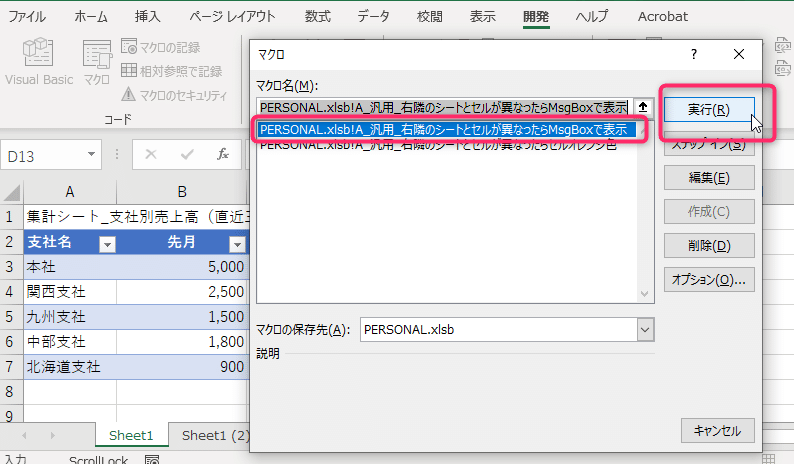Image resolution: width=794 pixels, height=464 pixels.
Task: Switch to the ホーム tab
Action: tap(91, 17)
